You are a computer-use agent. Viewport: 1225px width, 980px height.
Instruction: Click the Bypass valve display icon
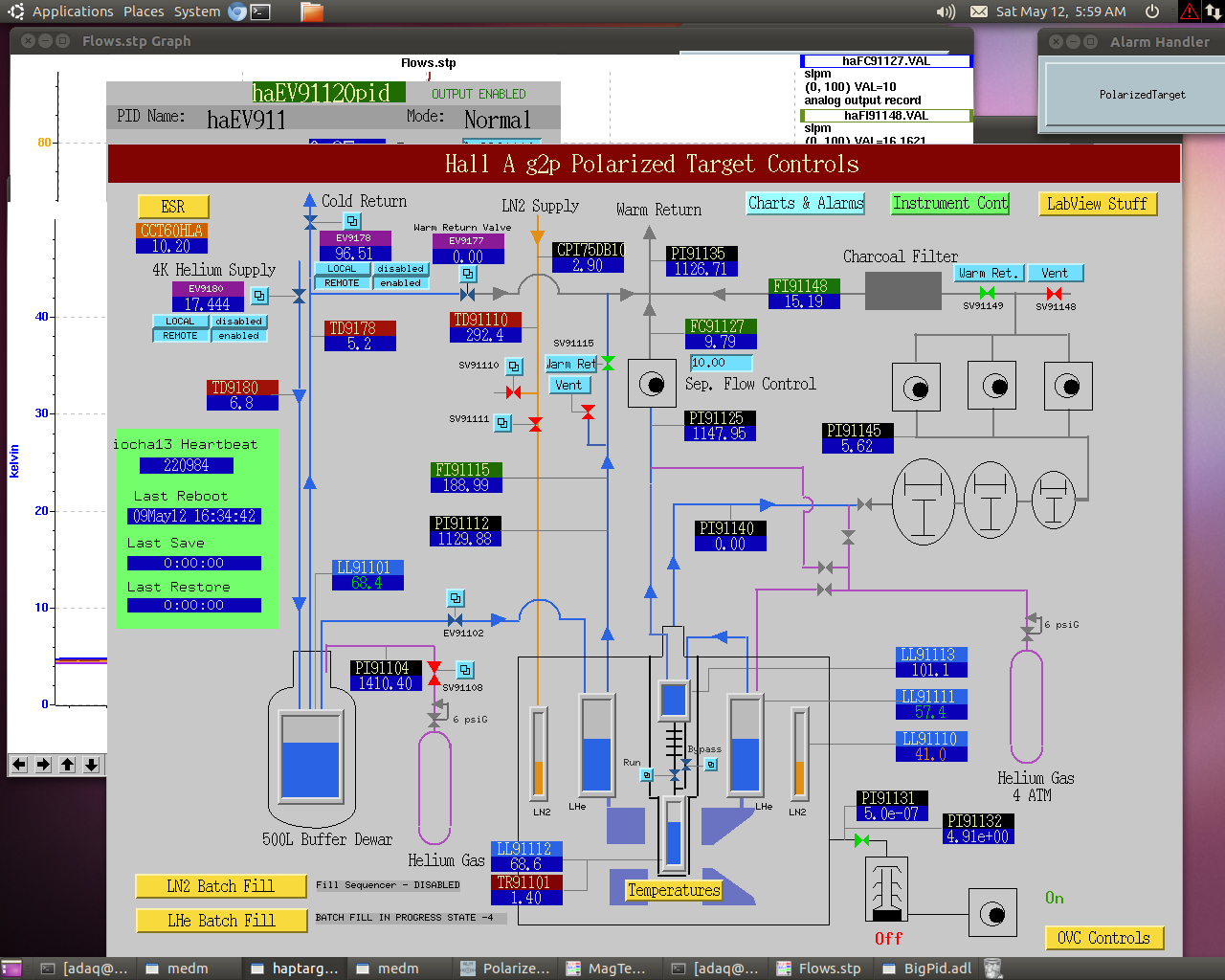(x=711, y=765)
